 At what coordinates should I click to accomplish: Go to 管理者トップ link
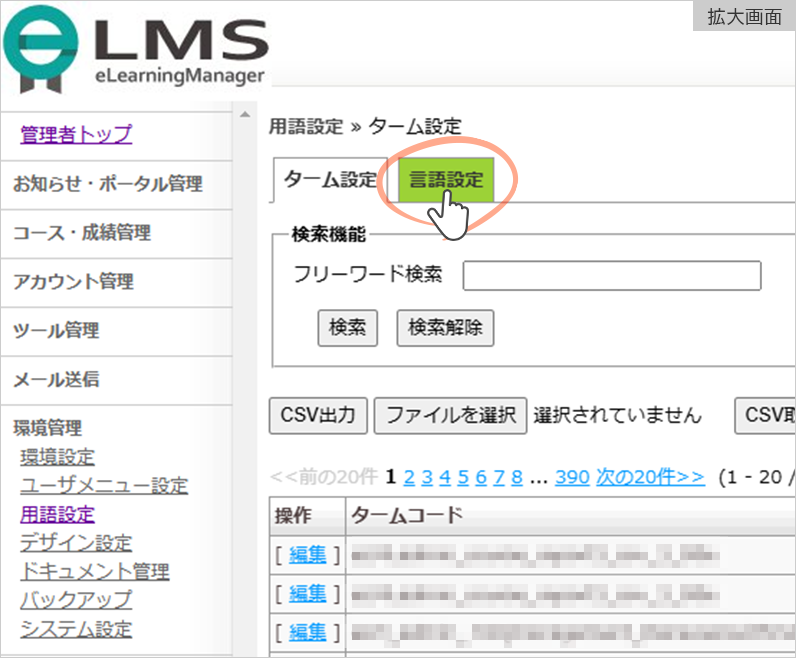coord(76,135)
